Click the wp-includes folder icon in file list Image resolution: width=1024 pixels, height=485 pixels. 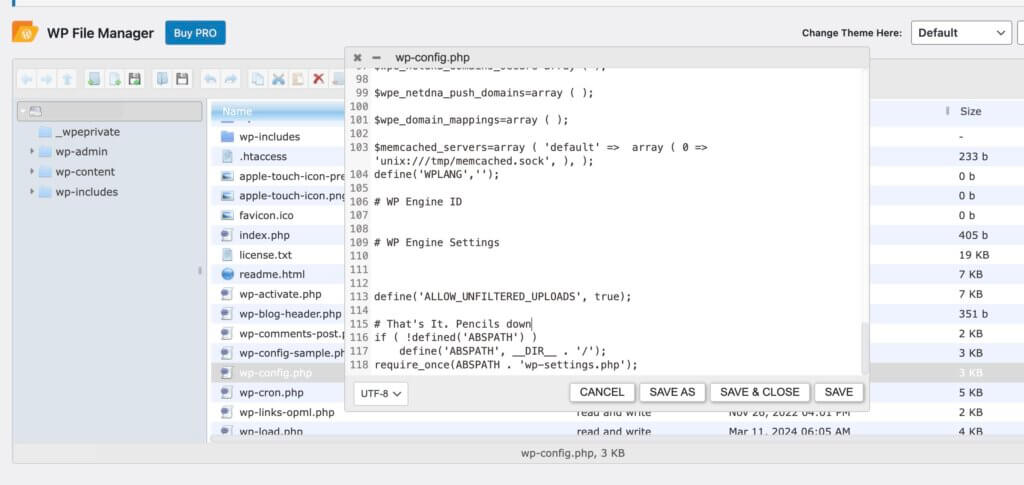(x=227, y=136)
